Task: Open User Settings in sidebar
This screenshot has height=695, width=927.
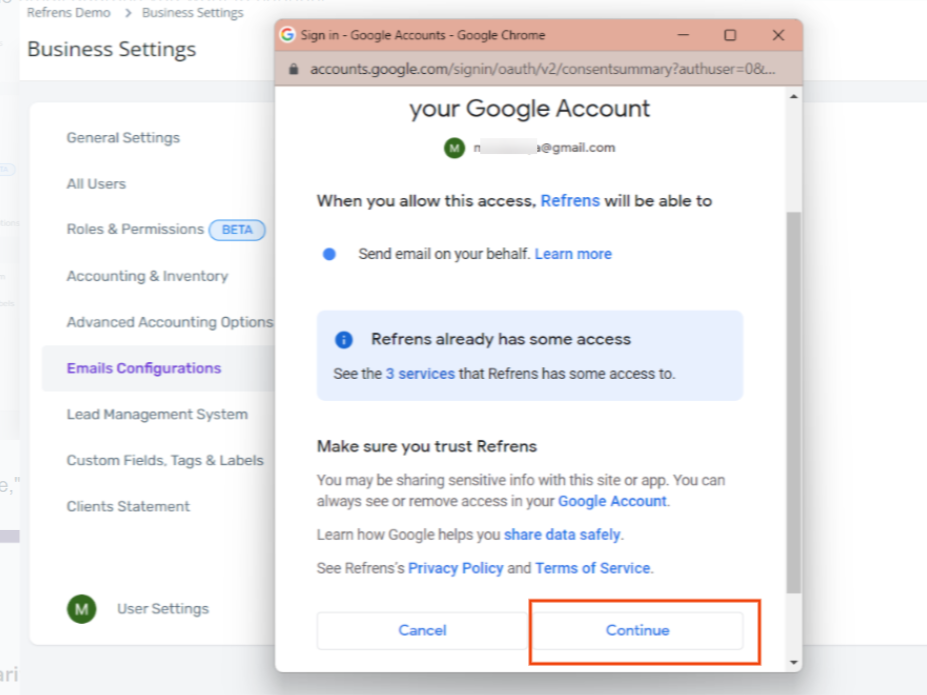Action: click(x=163, y=609)
